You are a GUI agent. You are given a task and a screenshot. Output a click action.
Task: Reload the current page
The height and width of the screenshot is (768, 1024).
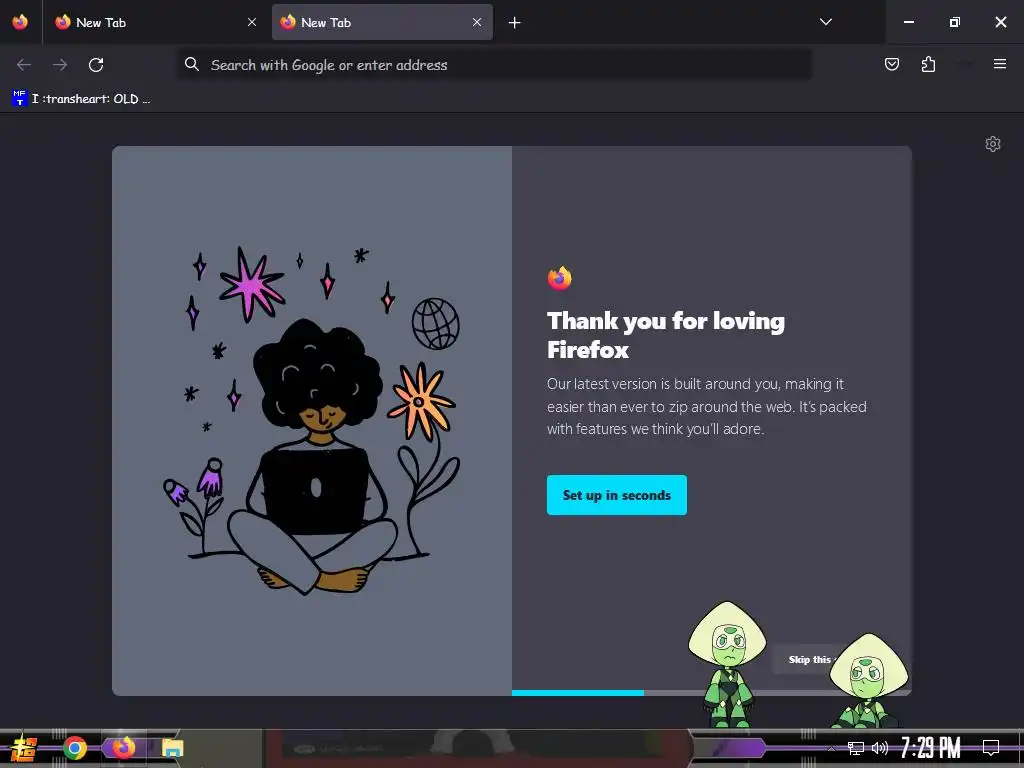click(96, 65)
